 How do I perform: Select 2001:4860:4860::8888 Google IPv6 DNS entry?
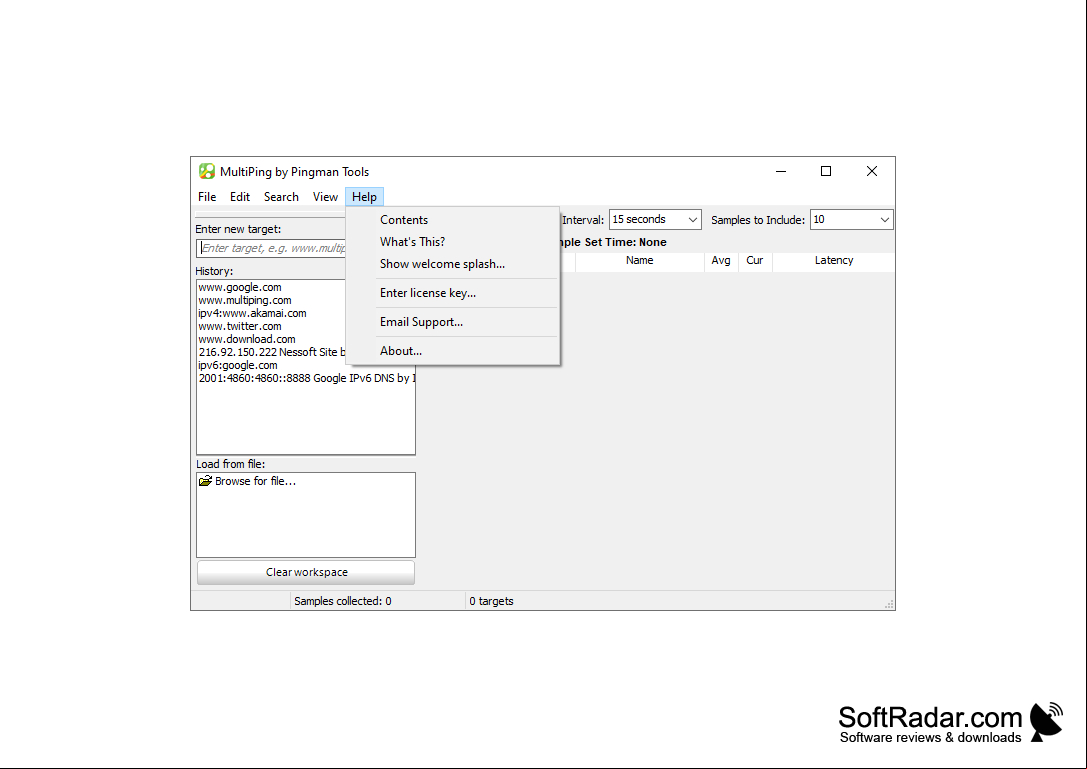[306, 379]
